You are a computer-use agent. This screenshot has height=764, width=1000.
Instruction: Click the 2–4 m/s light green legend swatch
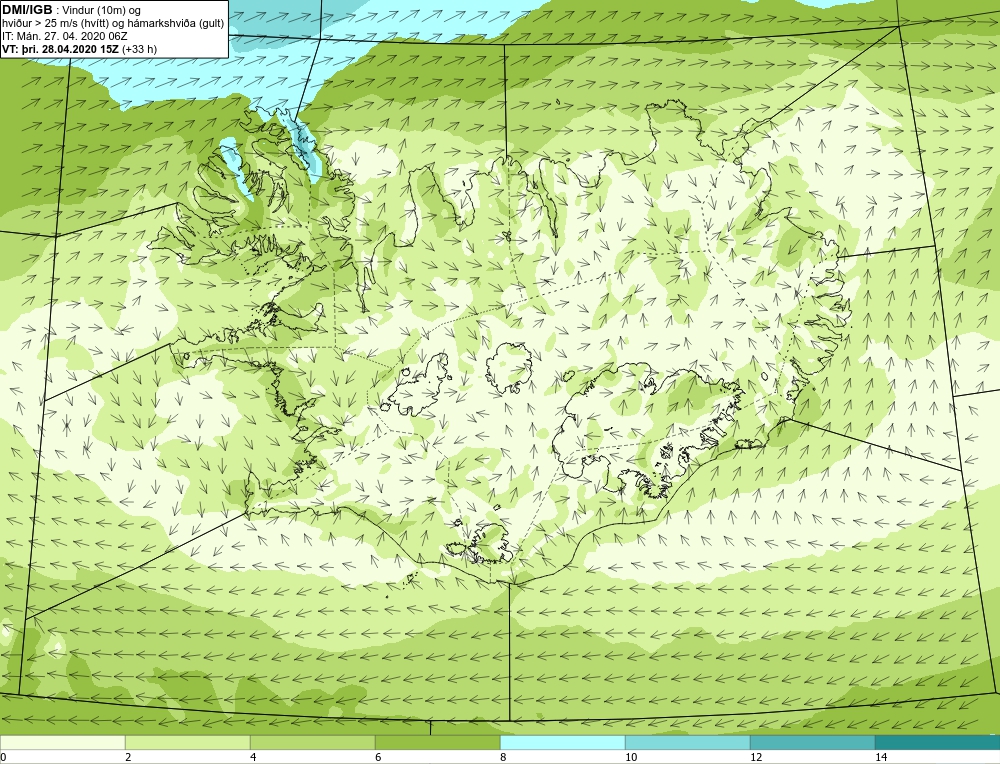coord(188,742)
